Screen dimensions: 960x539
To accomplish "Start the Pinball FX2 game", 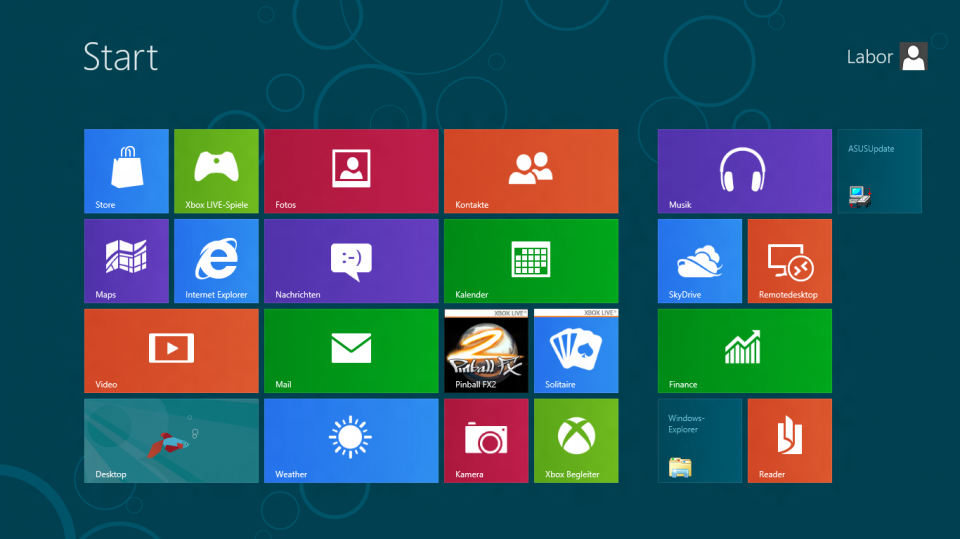I will [x=486, y=351].
